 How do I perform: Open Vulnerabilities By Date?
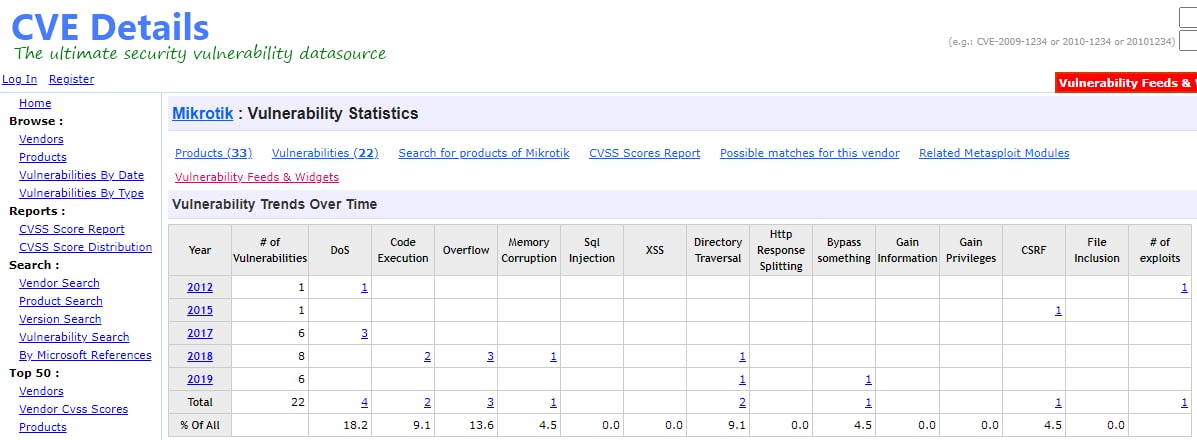82,175
